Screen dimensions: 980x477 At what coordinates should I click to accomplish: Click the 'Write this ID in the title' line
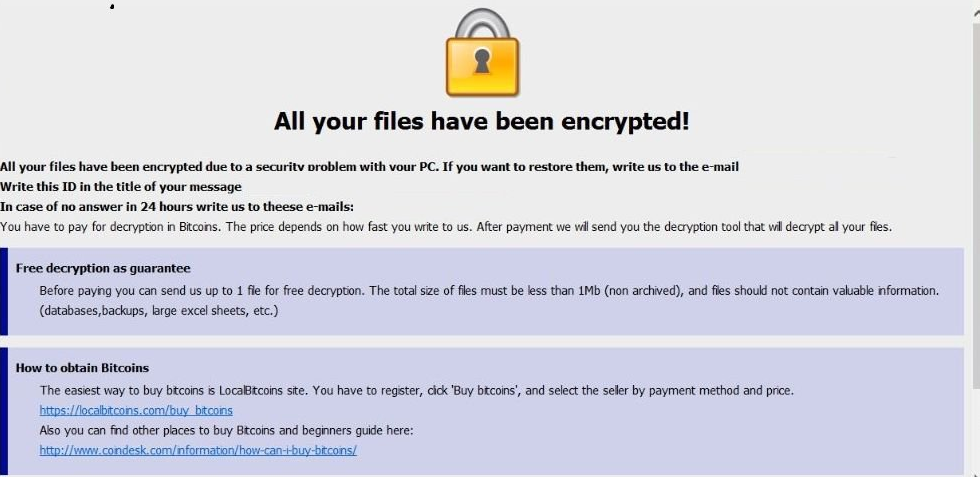pos(121,187)
